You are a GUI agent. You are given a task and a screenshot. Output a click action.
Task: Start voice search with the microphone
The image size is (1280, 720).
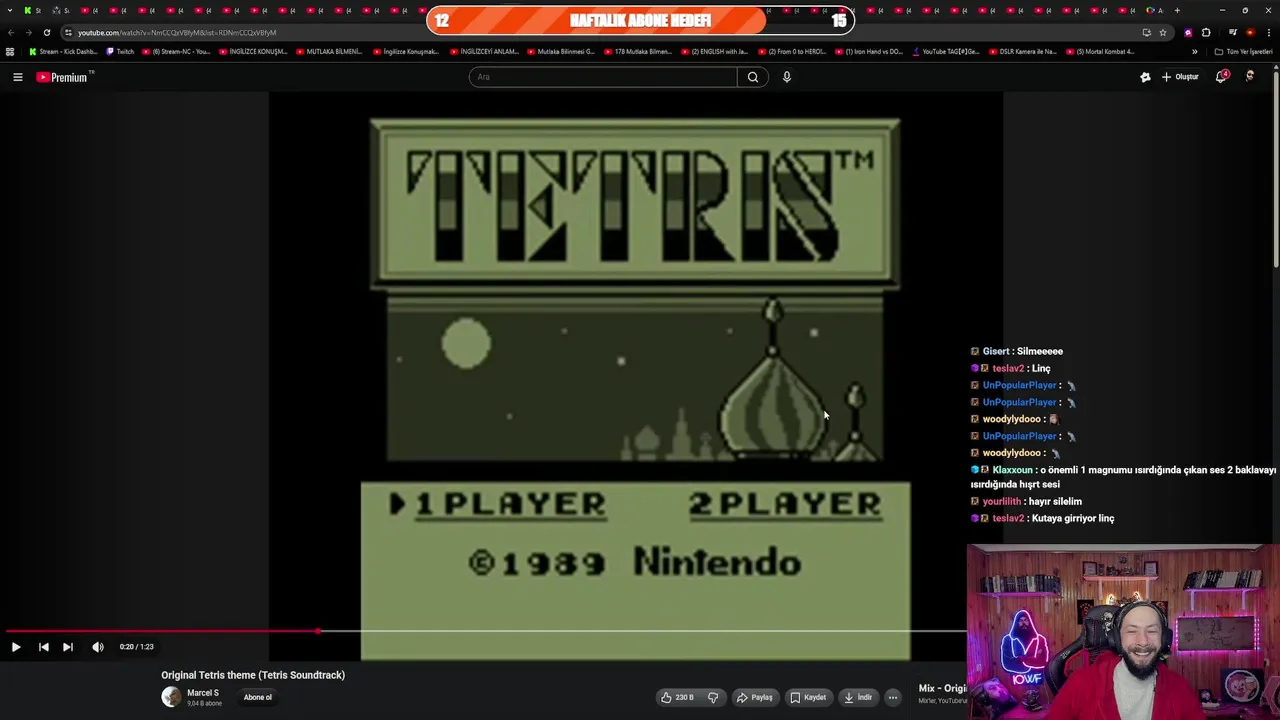pyautogui.click(x=787, y=77)
